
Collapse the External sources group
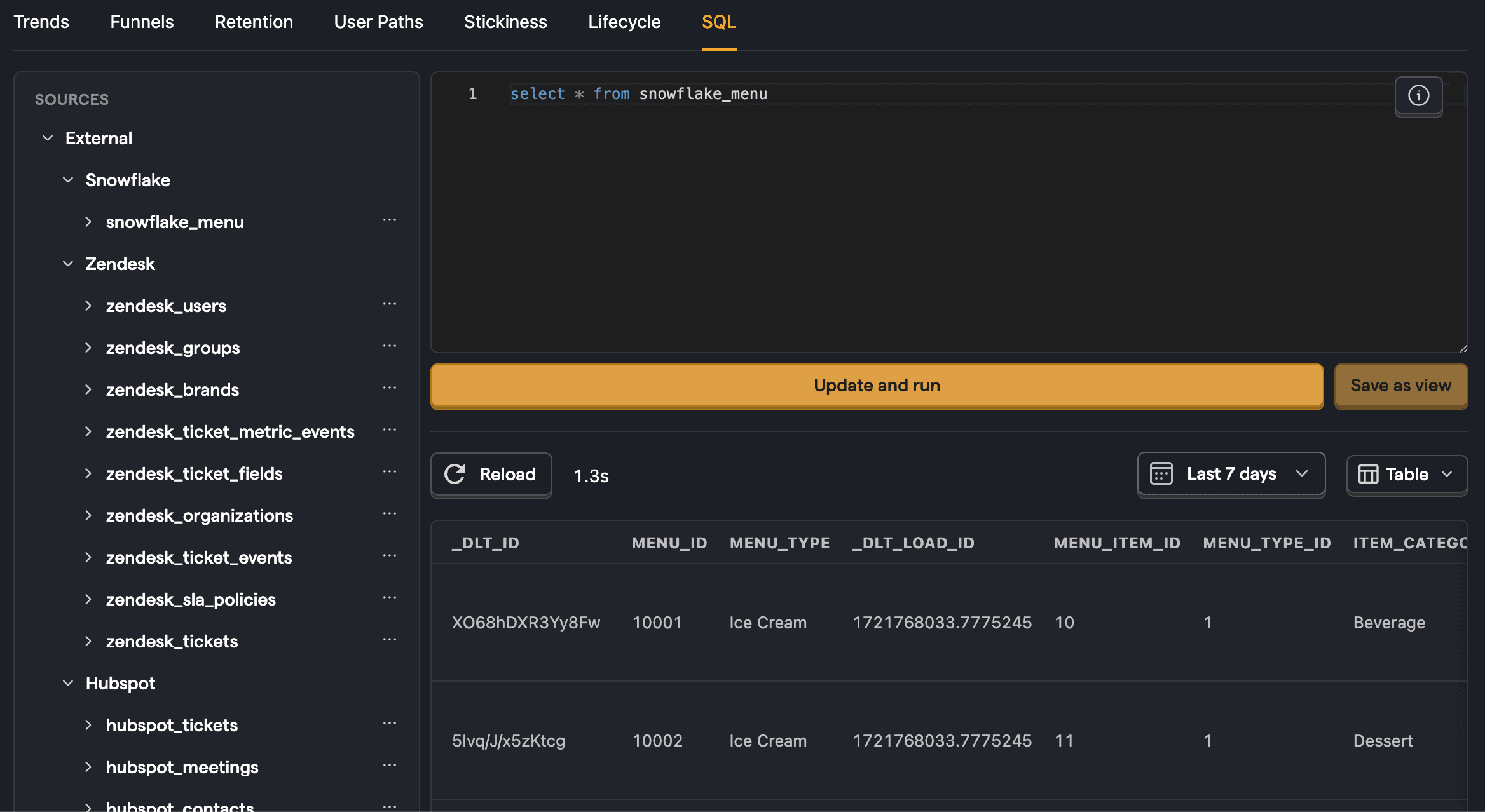click(x=48, y=138)
